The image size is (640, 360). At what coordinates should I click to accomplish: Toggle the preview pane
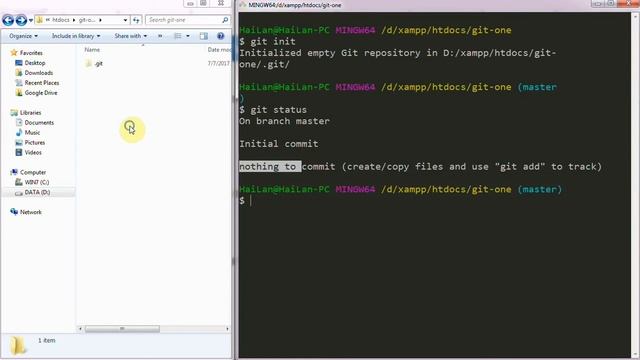point(204,36)
